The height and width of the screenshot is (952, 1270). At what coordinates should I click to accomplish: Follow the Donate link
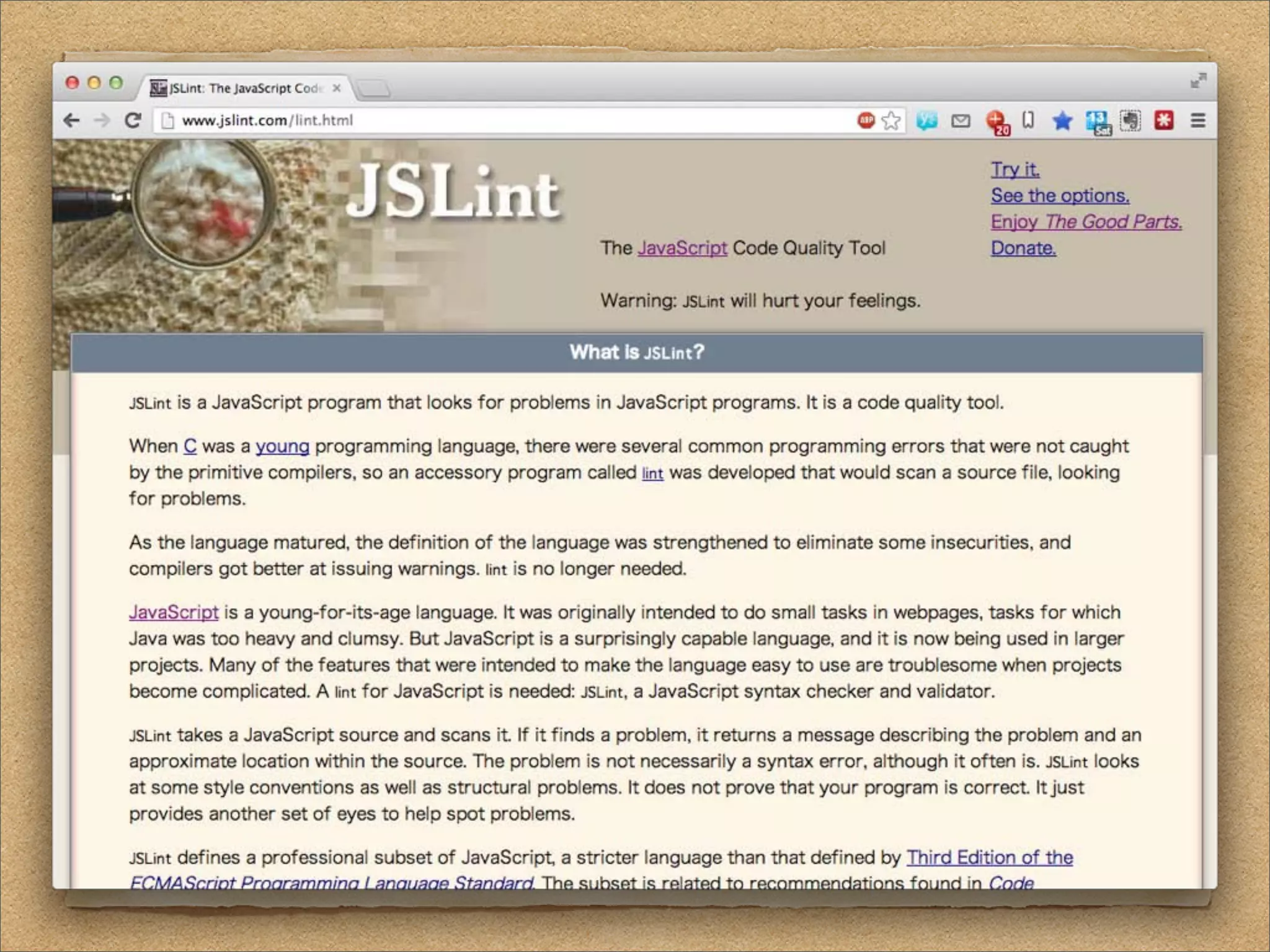[1023, 248]
